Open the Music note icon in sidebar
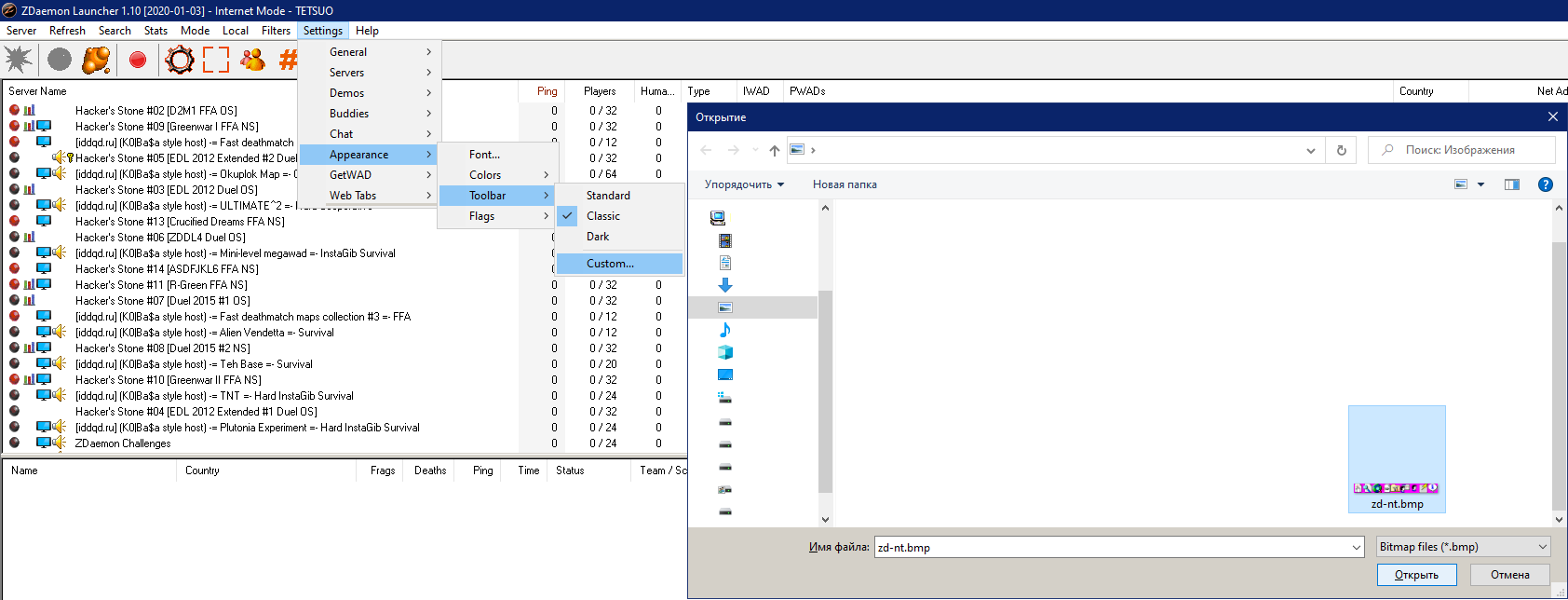Viewport: 1568px width, 600px height. tap(725, 330)
